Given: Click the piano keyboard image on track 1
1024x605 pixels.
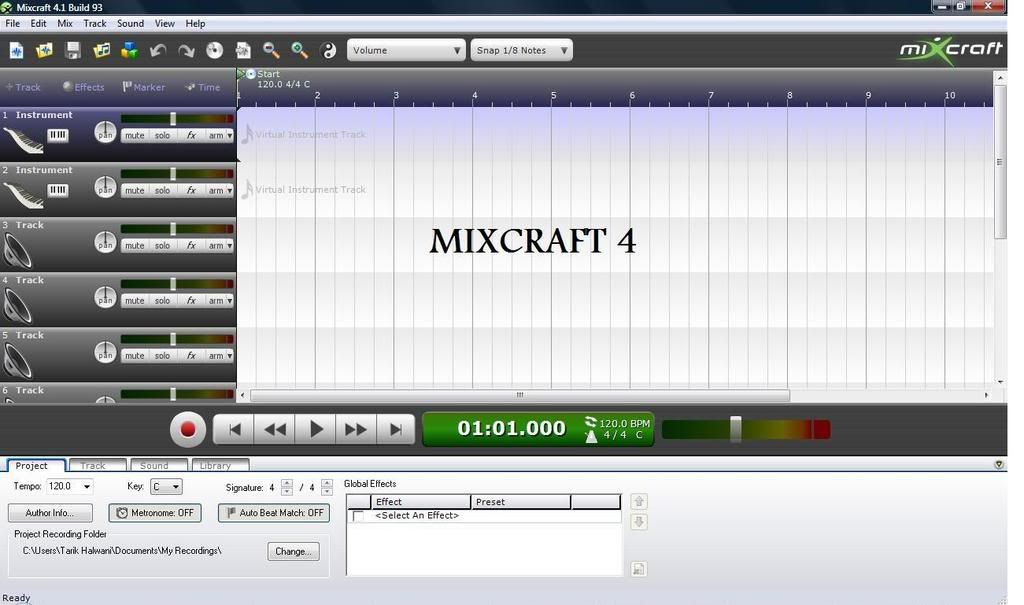Looking at the screenshot, I should coord(24,140).
